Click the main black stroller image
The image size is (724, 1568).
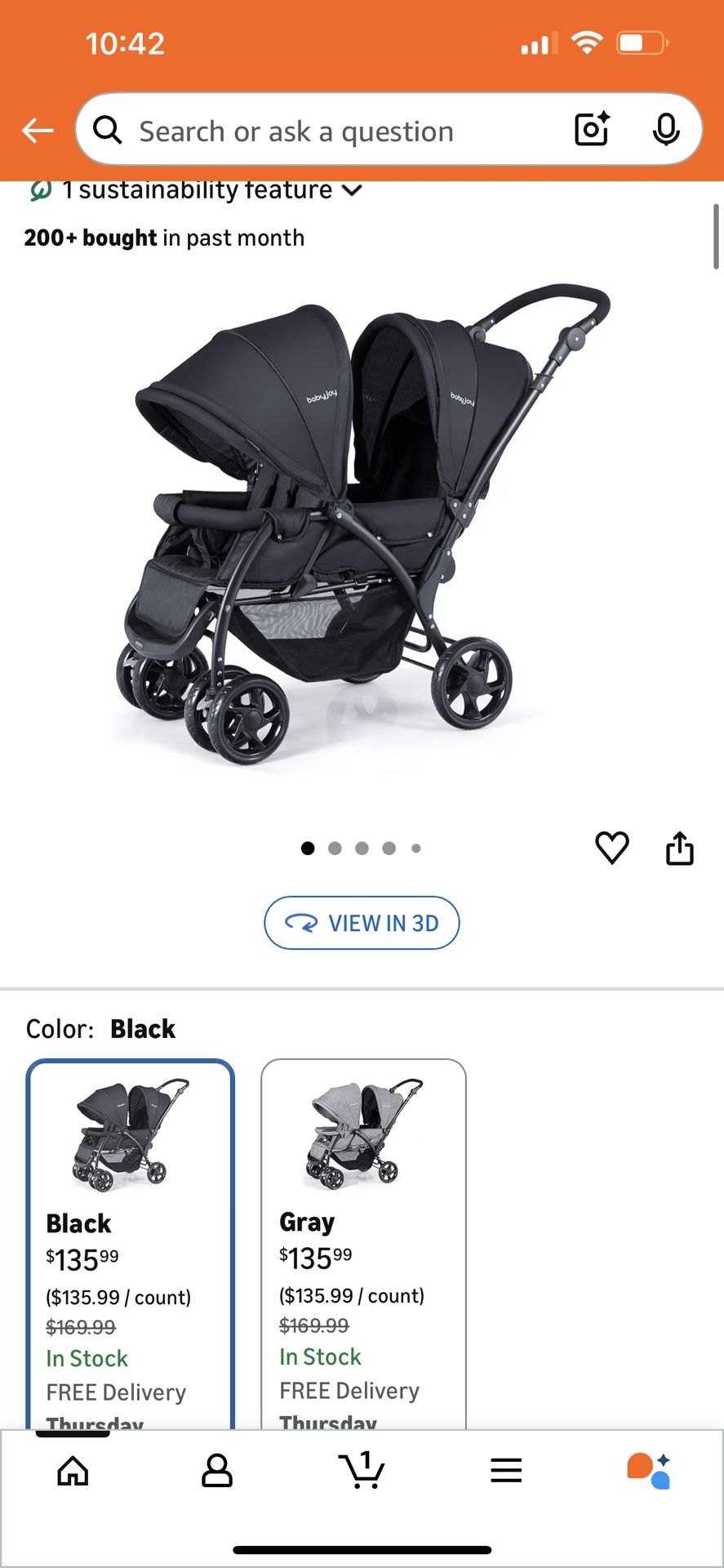[x=362, y=524]
